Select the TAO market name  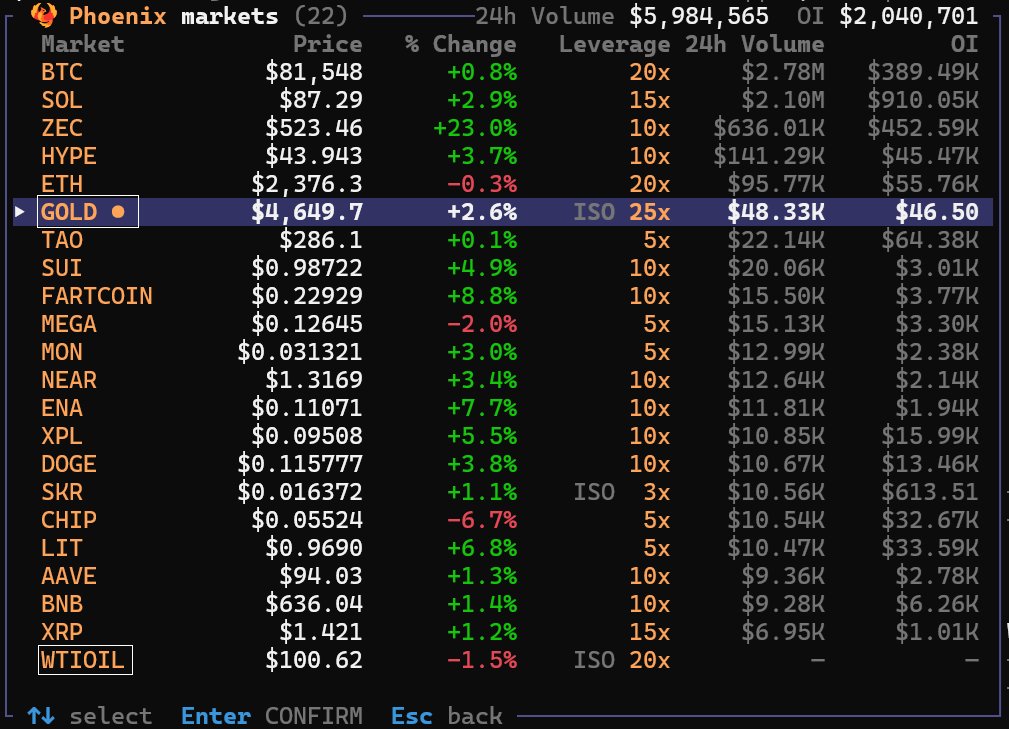click(62, 240)
